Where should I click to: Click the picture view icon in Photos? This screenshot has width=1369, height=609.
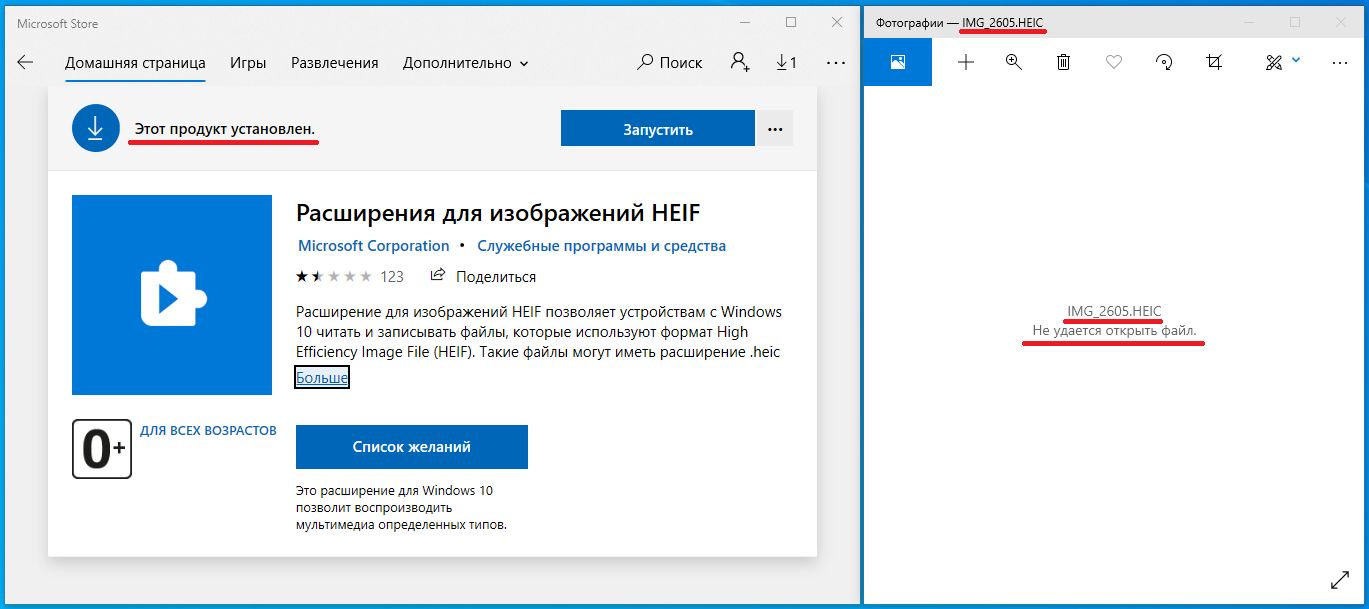tap(898, 62)
